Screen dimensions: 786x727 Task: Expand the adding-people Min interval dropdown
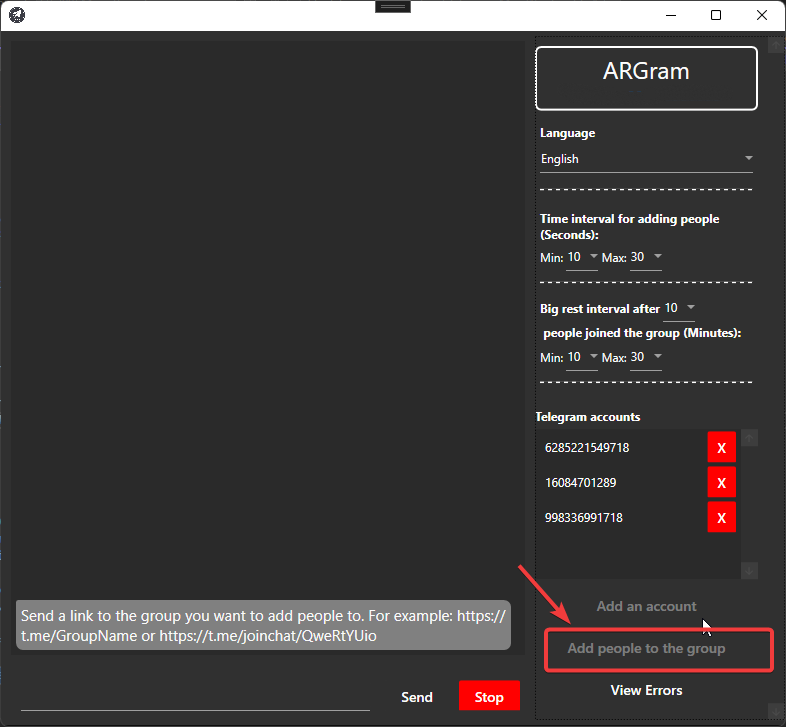(583, 257)
